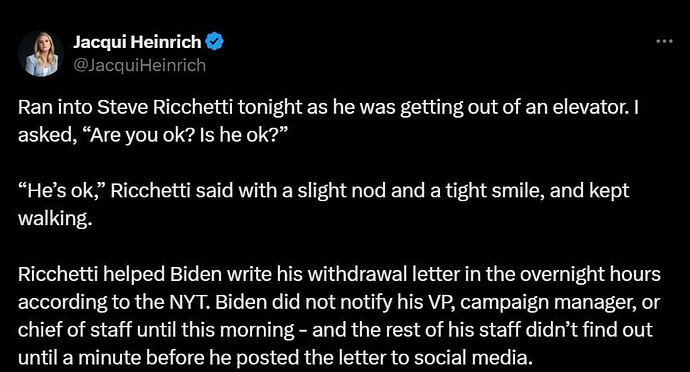The height and width of the screenshot is (372, 690).
Task: Open the three-dot more options menu
Action: click(x=664, y=41)
